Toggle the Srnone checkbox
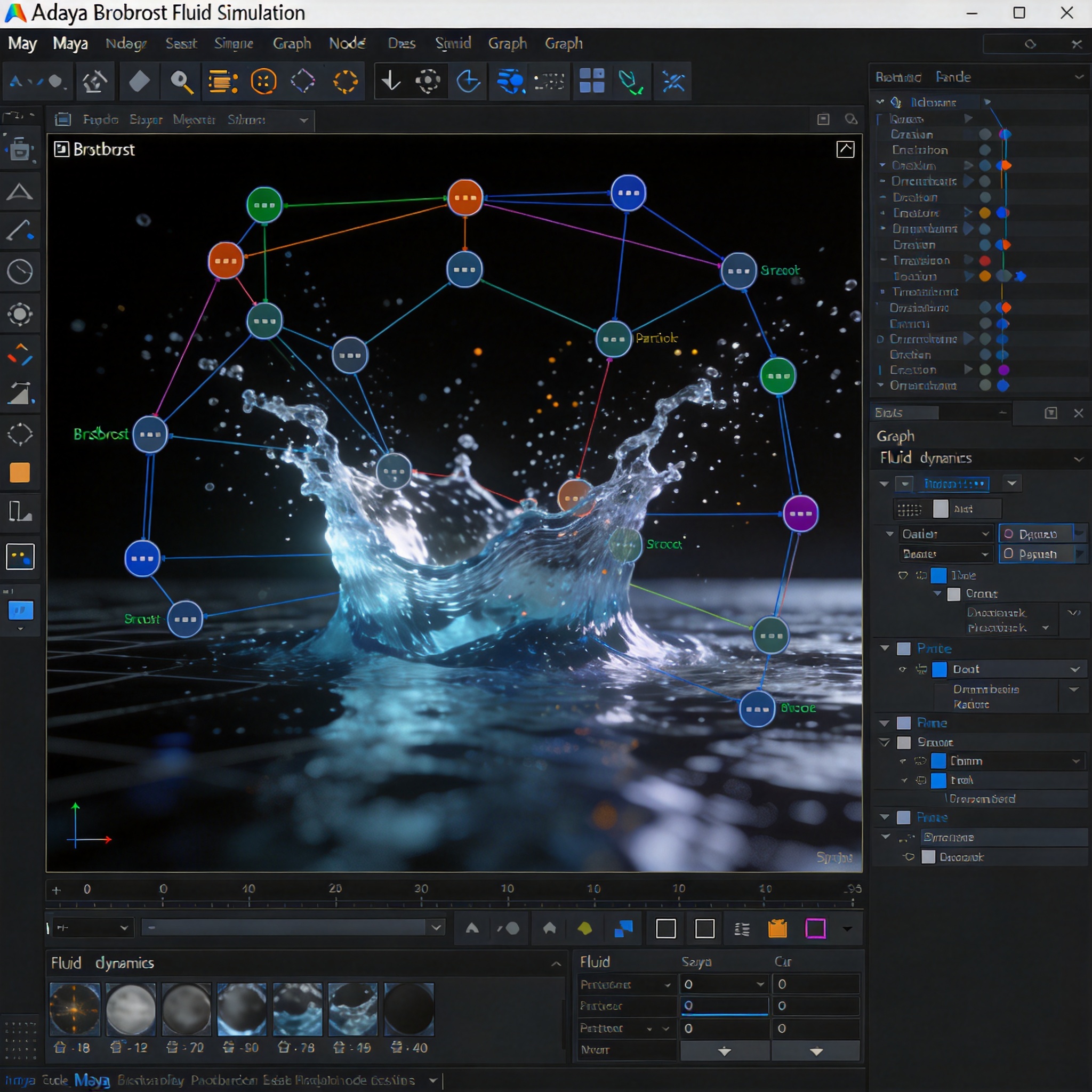Screen dimensions: 1092x1092 904,742
